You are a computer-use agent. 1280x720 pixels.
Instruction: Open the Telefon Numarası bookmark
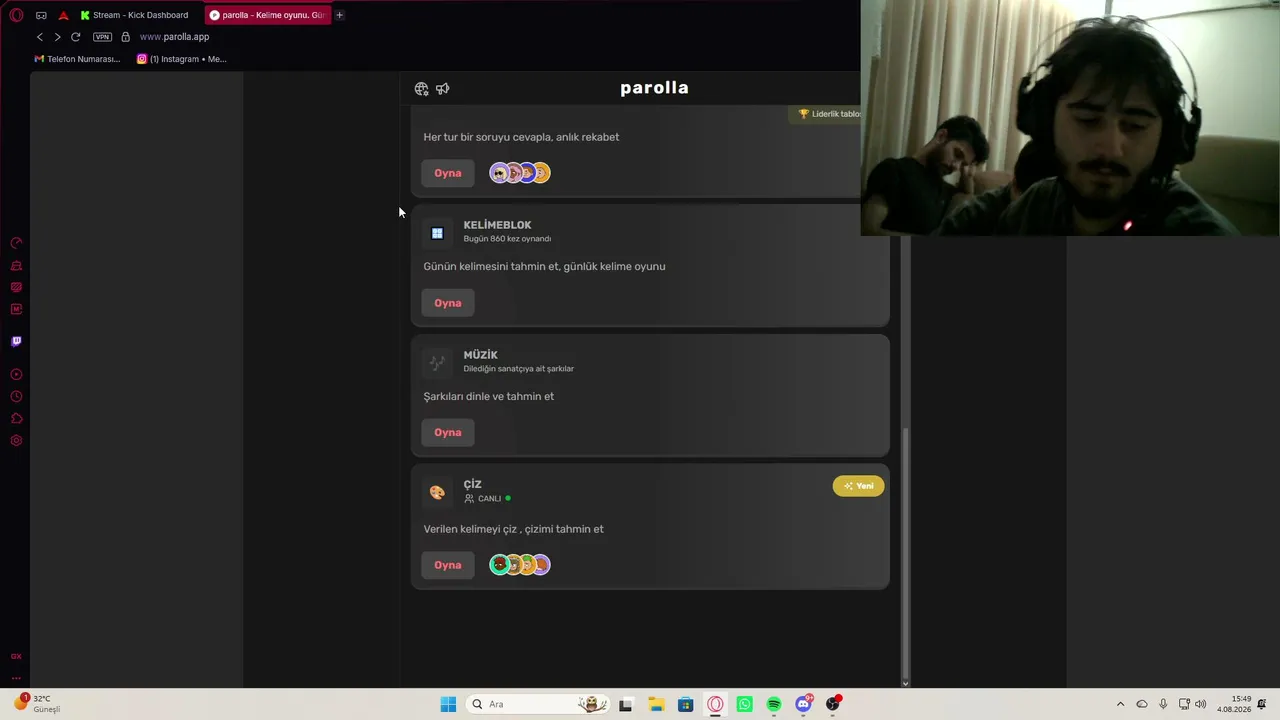pyautogui.click(x=77, y=59)
